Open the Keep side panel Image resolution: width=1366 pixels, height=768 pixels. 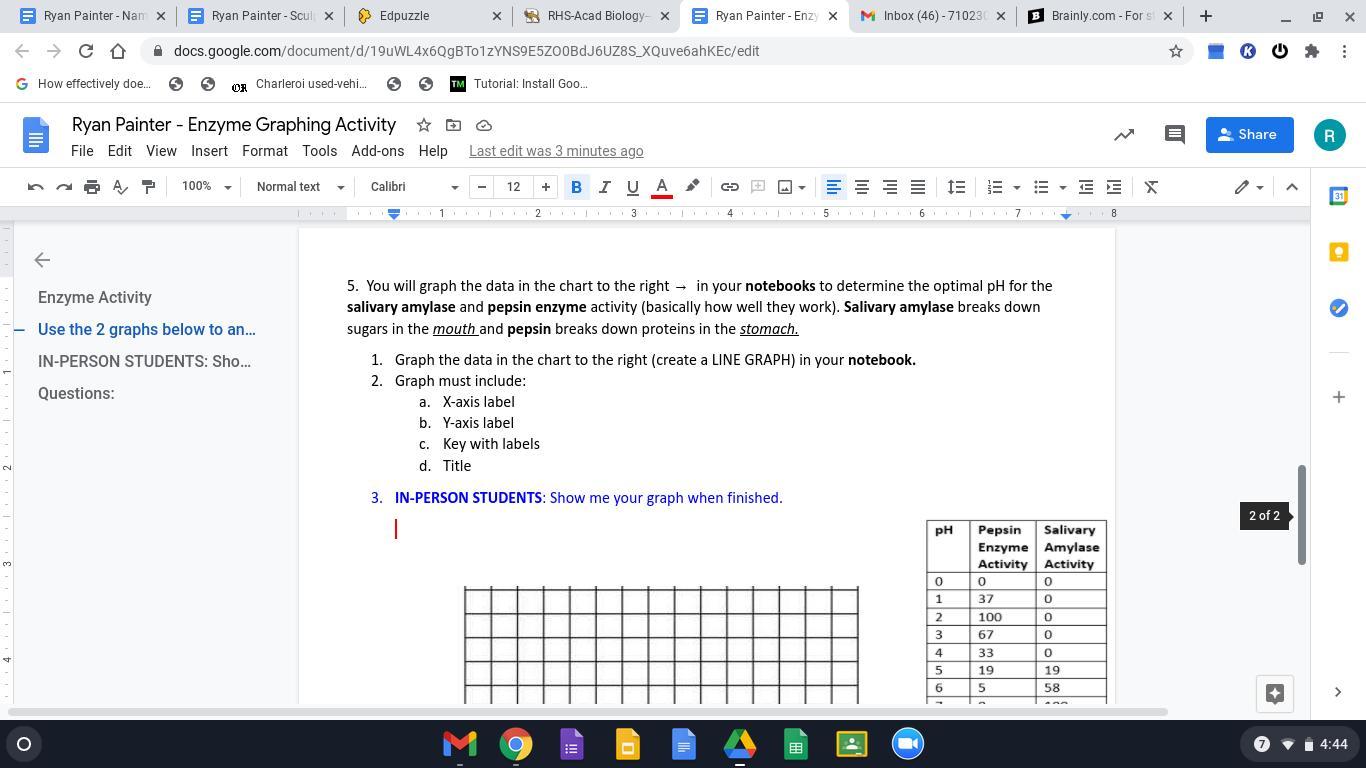(x=1339, y=252)
